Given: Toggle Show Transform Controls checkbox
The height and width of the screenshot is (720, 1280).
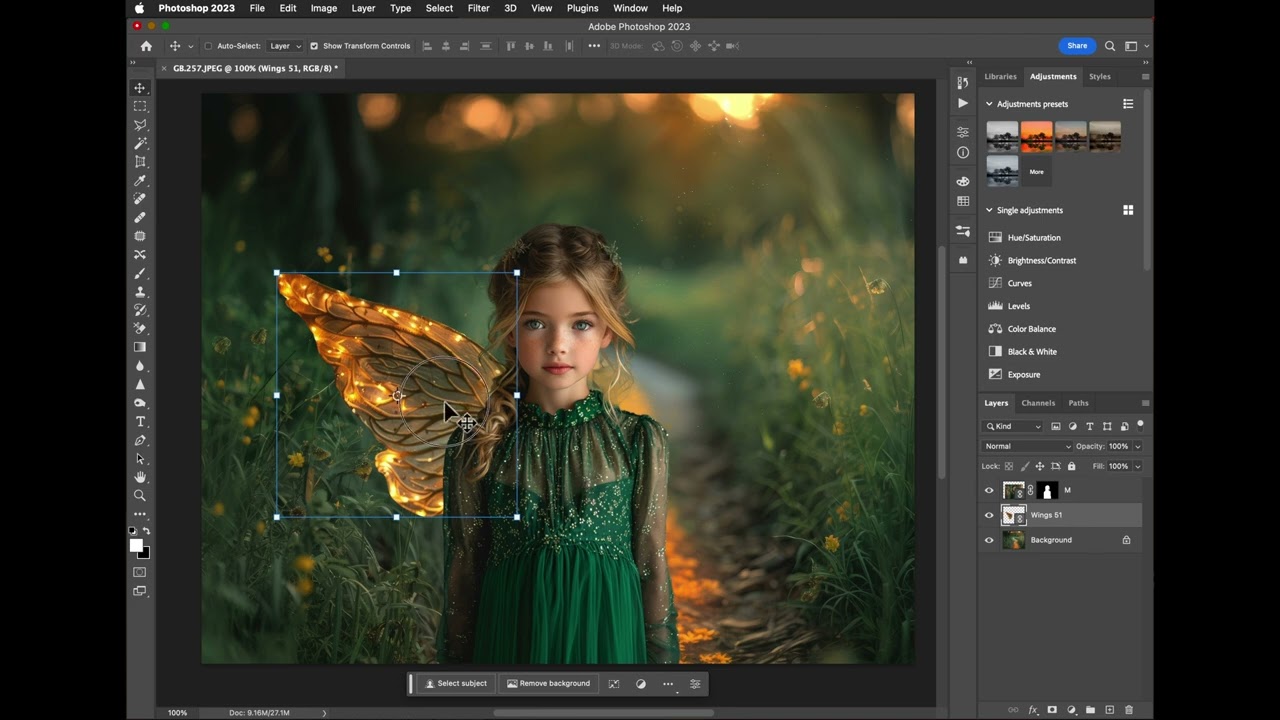Looking at the screenshot, I should click(x=314, y=46).
